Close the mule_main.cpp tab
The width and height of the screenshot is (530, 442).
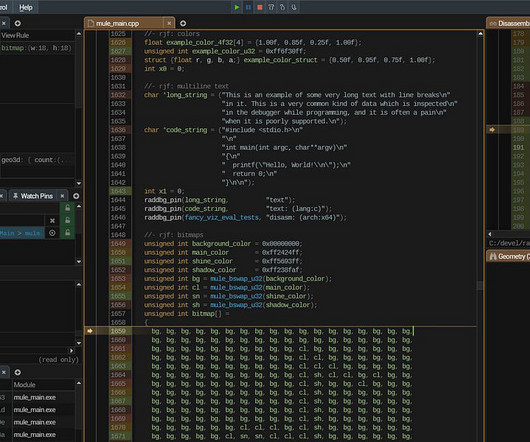pyautogui.click(x=169, y=23)
